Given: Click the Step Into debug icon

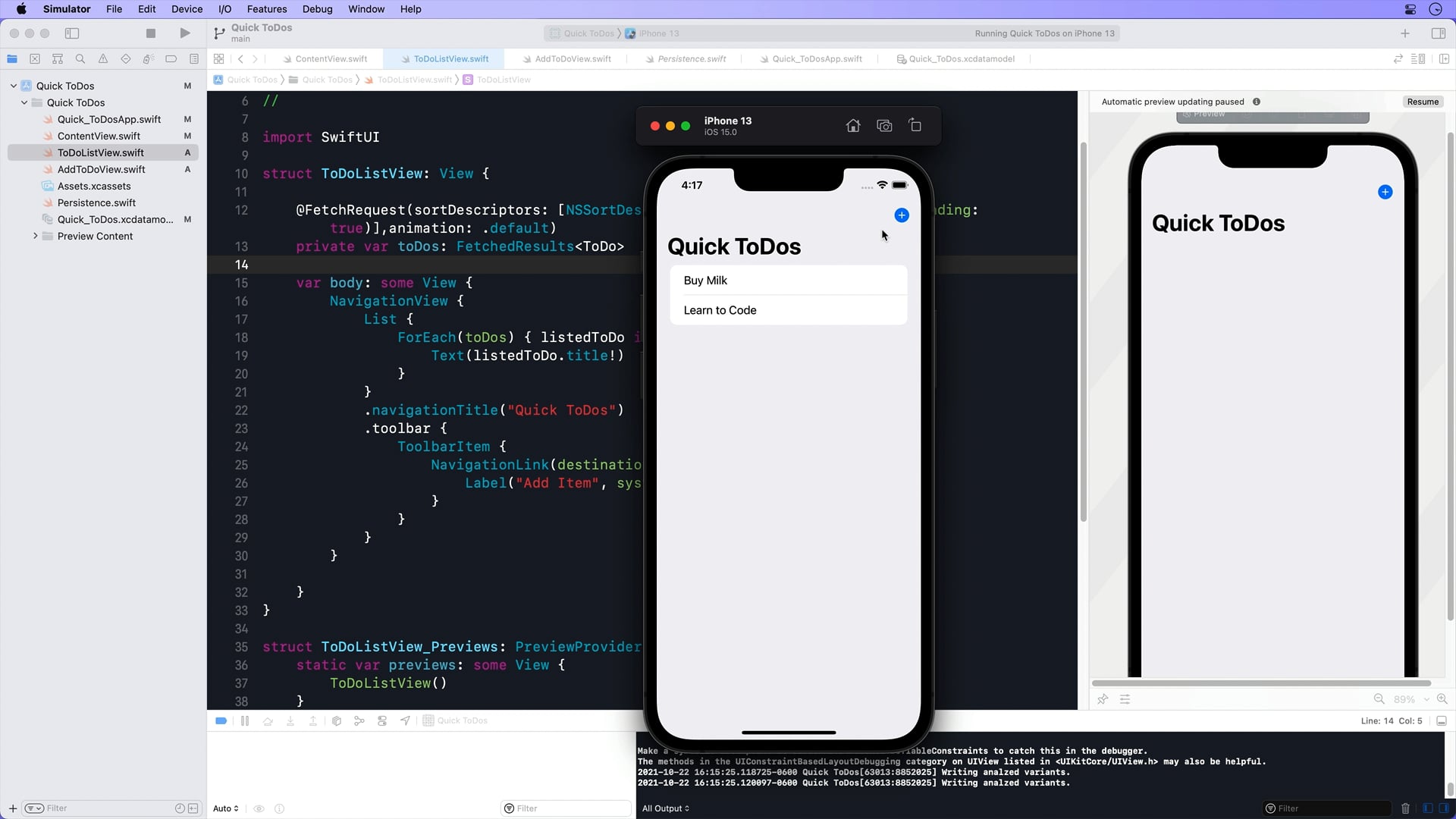Looking at the screenshot, I should (x=290, y=721).
